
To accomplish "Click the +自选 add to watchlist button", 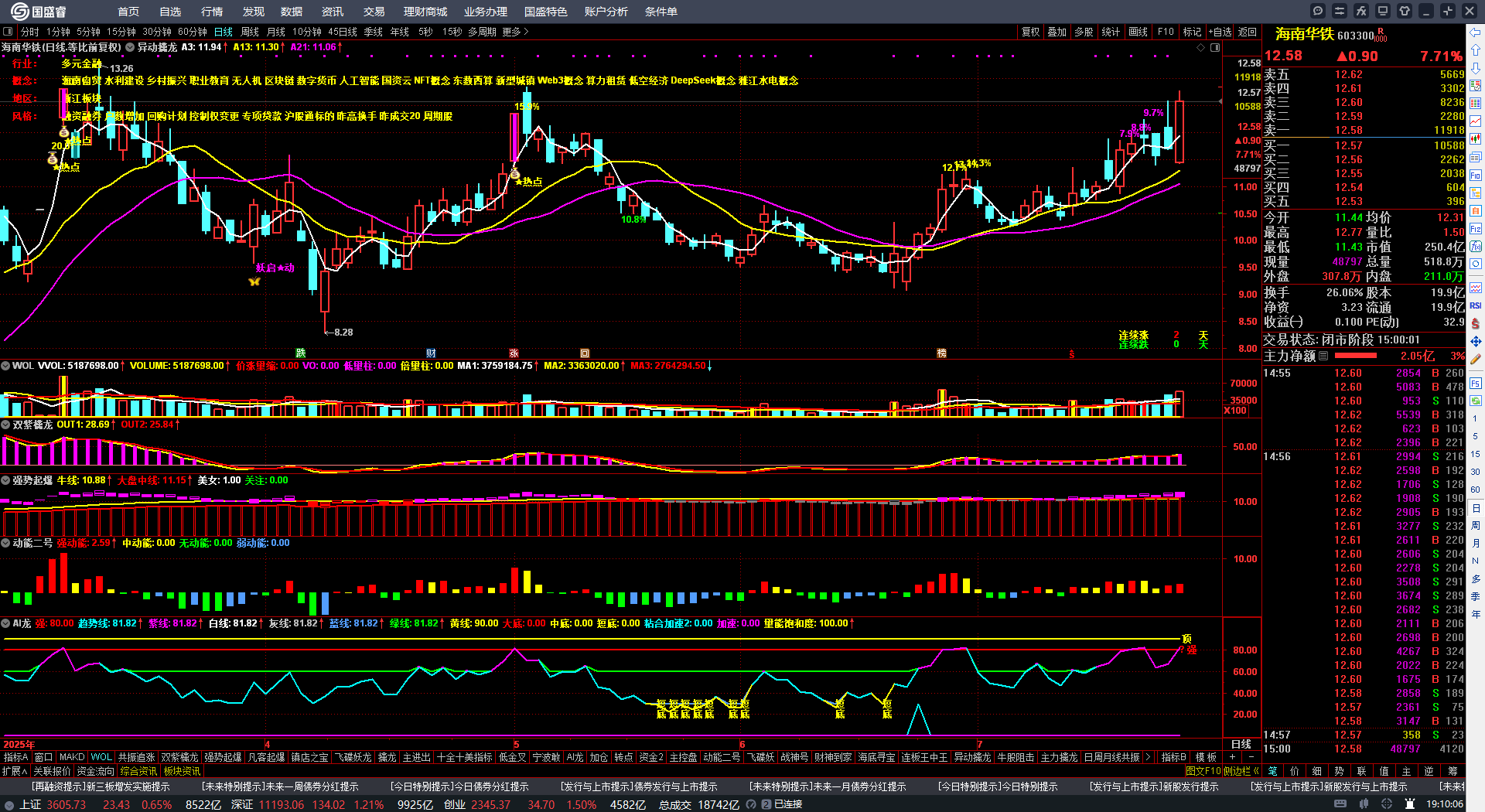I will click(x=1220, y=32).
